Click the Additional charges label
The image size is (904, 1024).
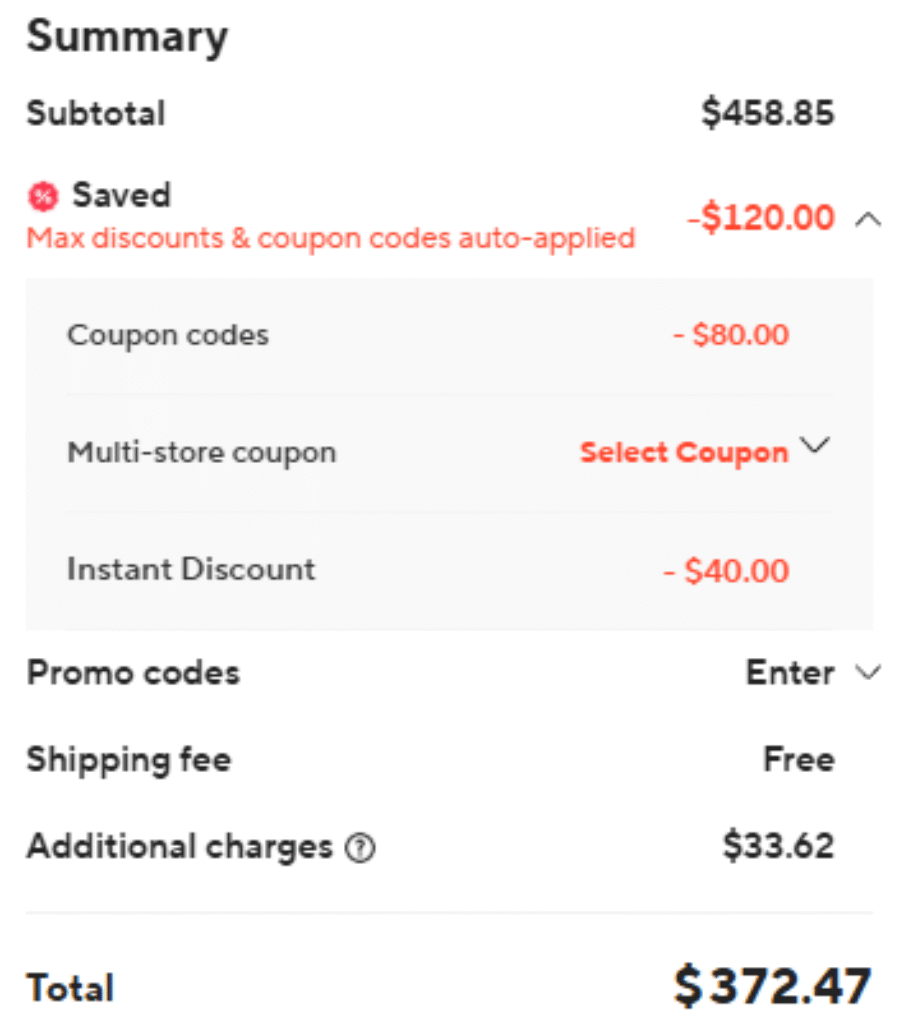179,847
